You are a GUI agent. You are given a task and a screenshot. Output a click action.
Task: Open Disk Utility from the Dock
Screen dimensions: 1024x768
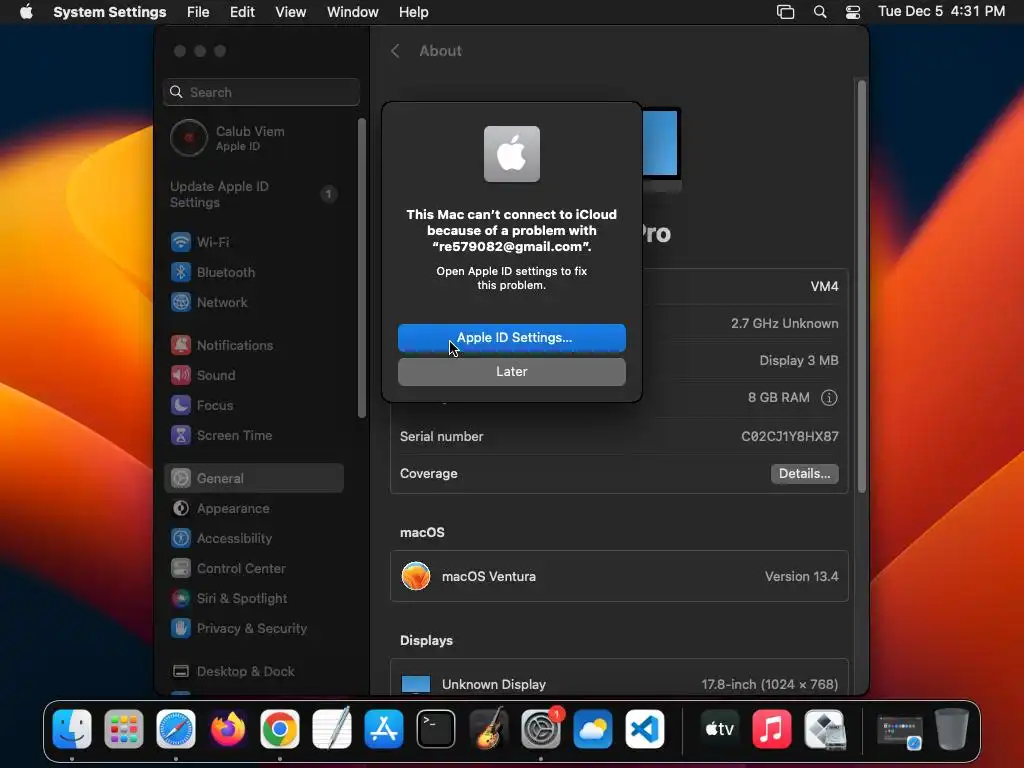825,729
